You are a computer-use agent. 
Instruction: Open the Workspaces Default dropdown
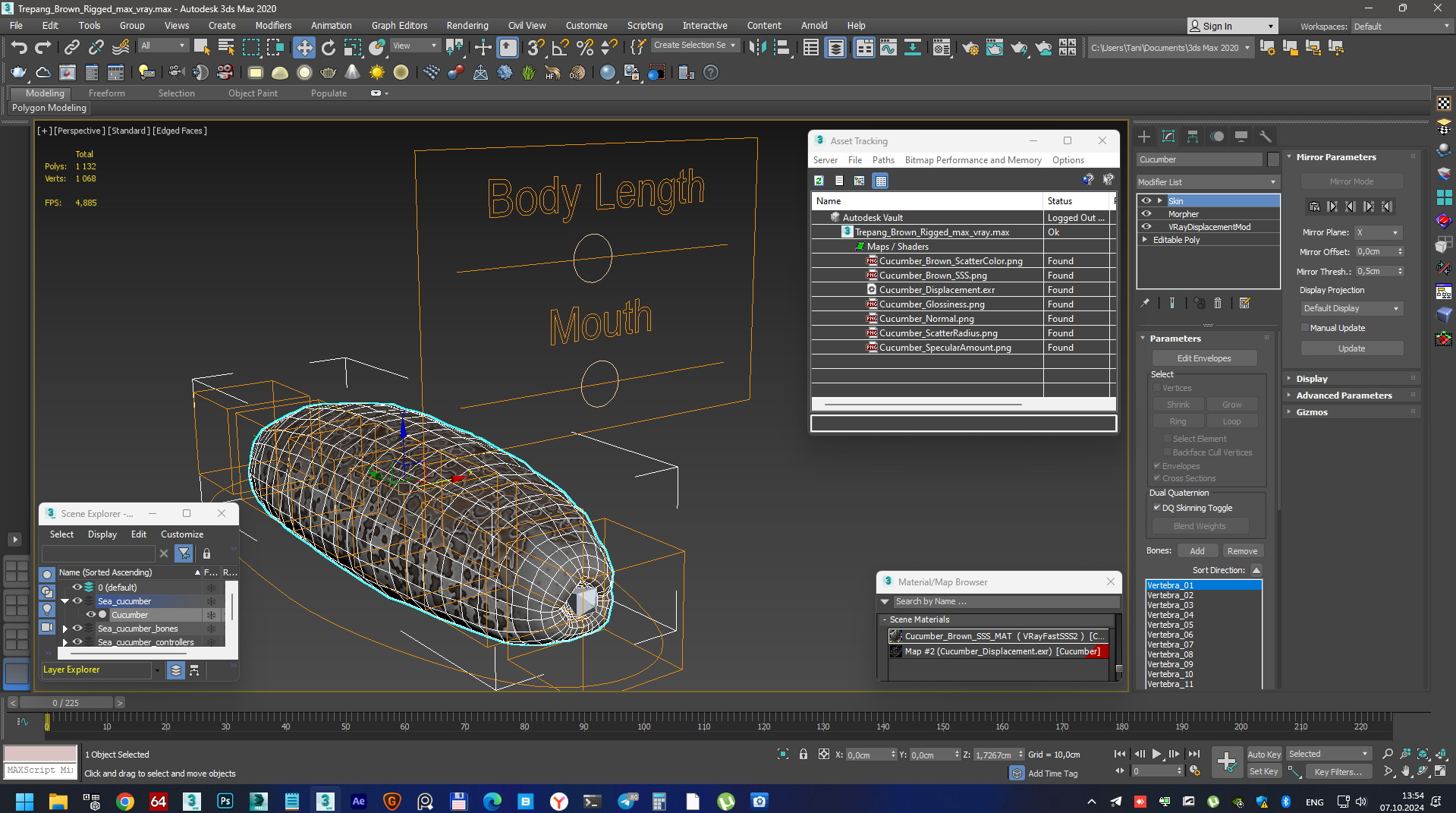pyautogui.click(x=1401, y=27)
